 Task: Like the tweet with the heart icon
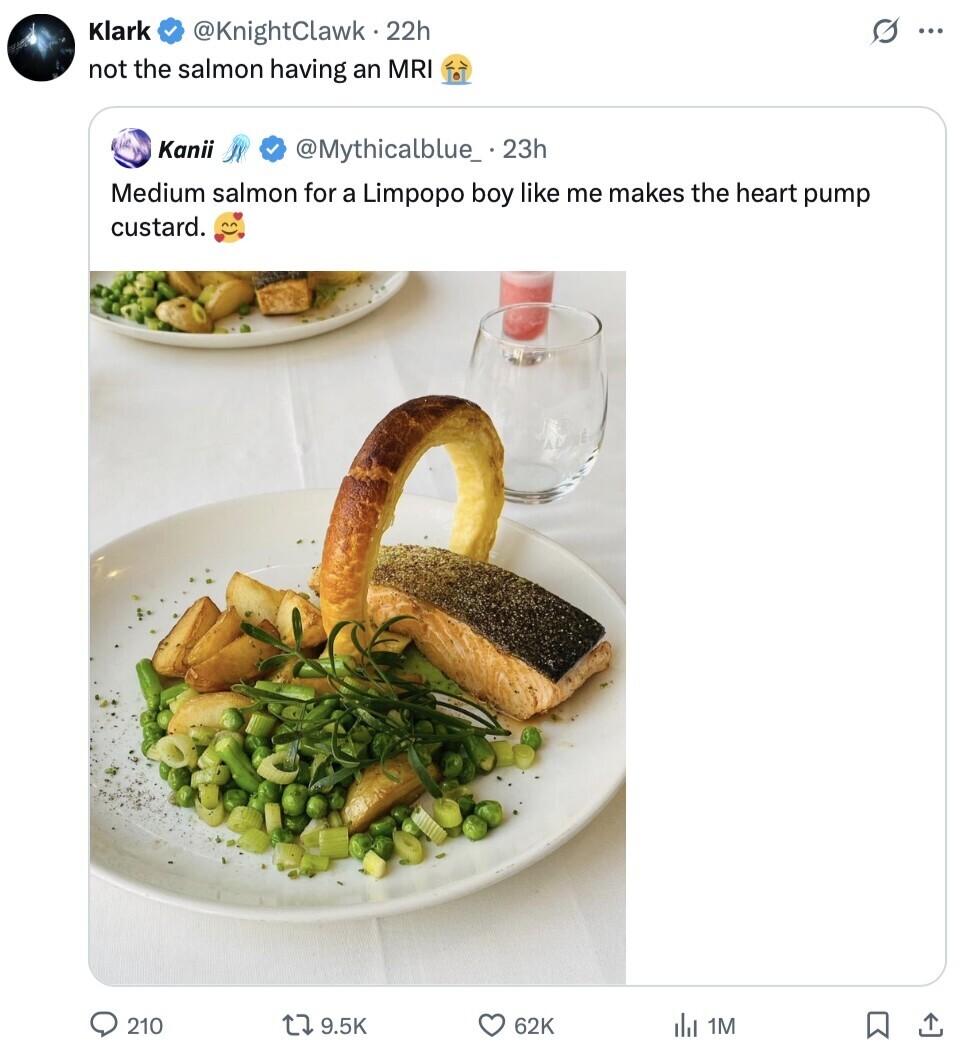tap(492, 1025)
